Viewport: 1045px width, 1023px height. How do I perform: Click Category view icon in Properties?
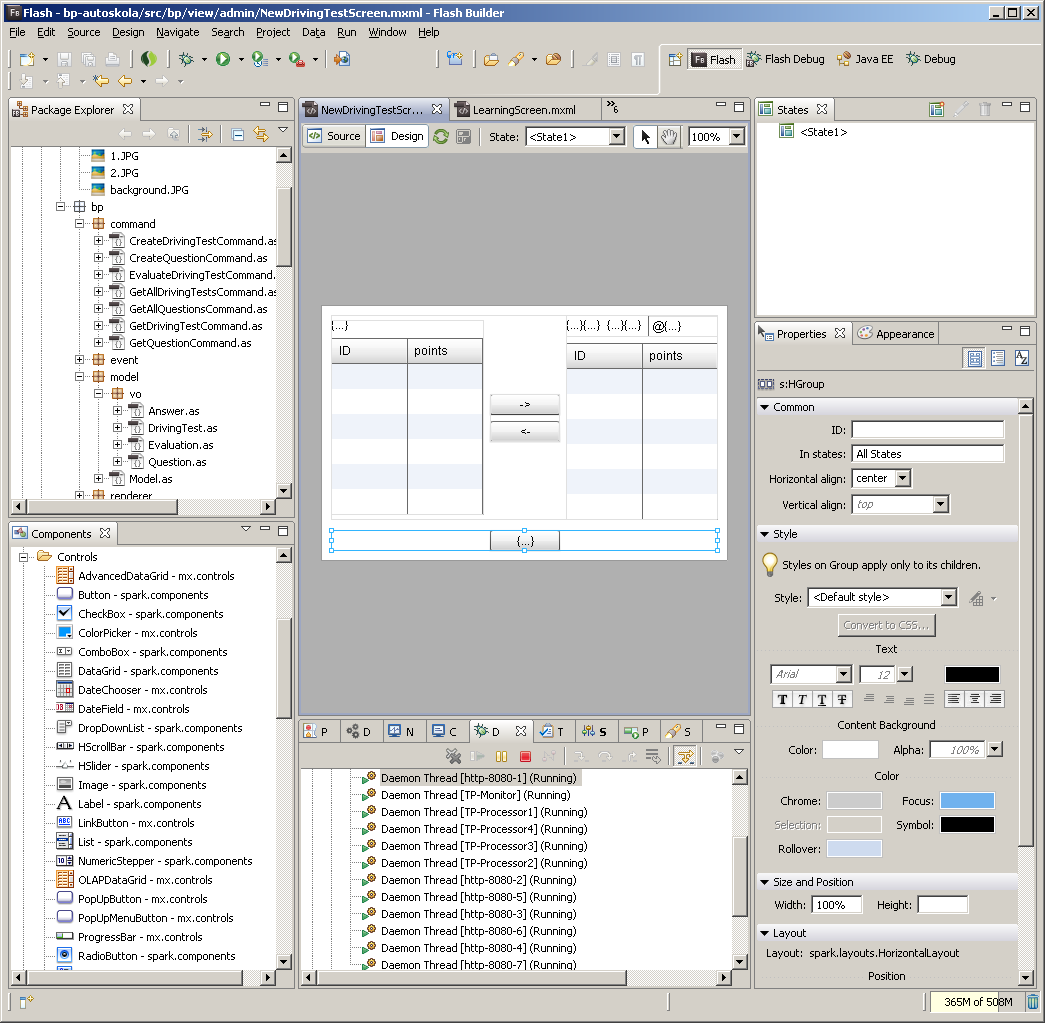click(x=998, y=358)
